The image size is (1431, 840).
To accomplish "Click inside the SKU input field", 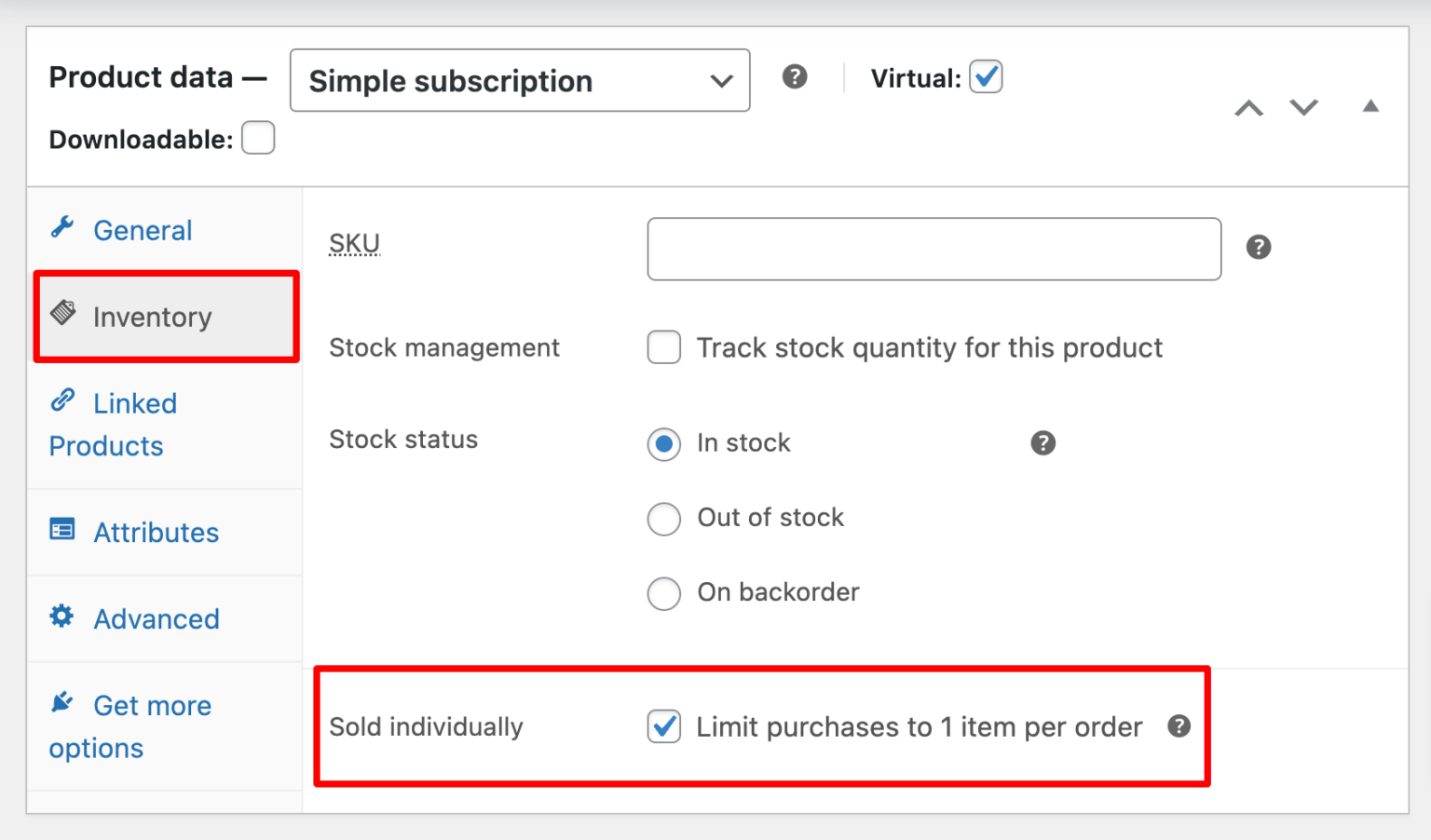I will point(934,249).
